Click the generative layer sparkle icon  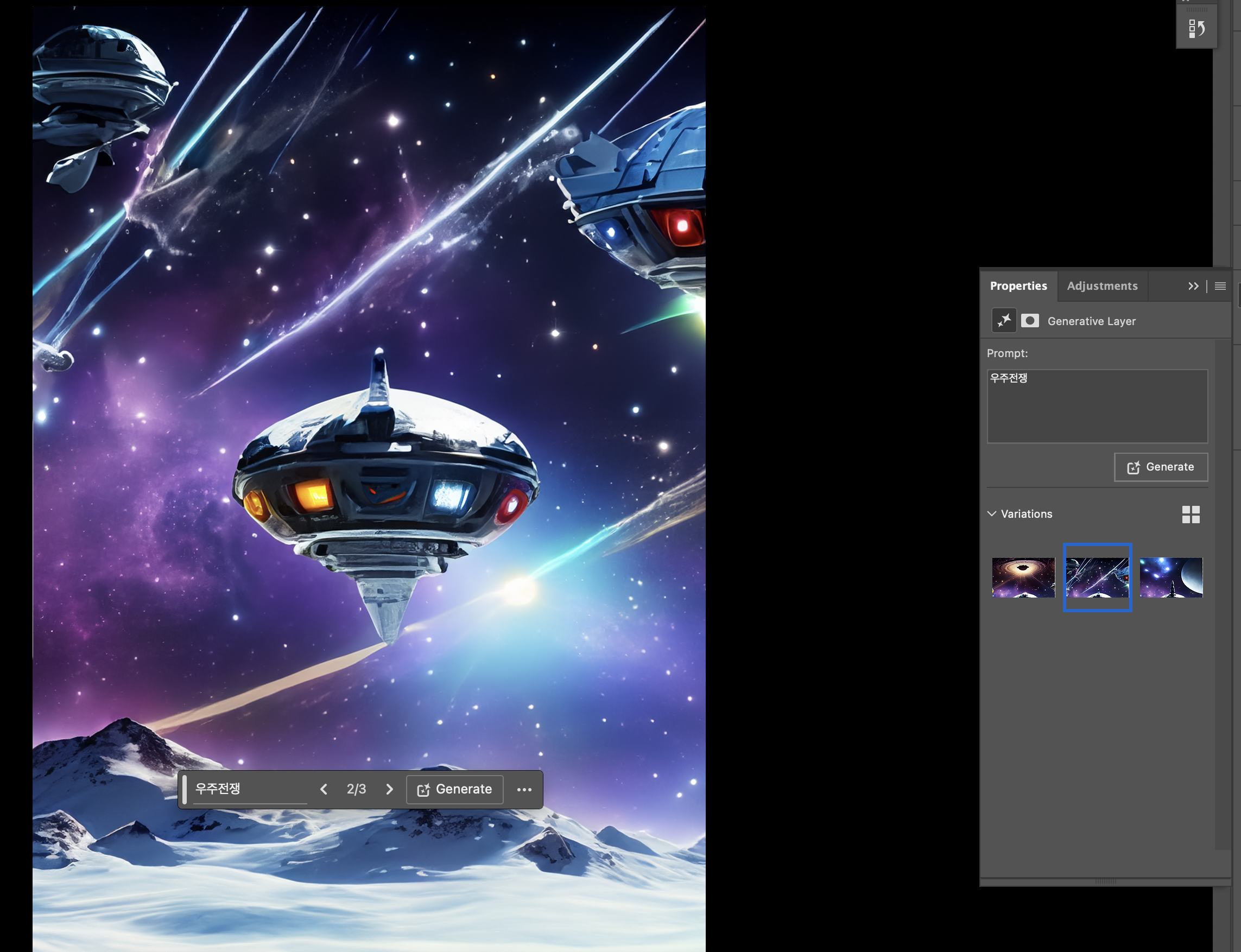coord(1004,321)
